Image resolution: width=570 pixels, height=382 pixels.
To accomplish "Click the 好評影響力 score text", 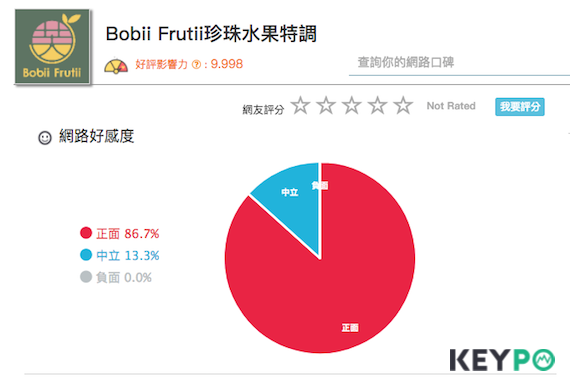I will (189, 64).
